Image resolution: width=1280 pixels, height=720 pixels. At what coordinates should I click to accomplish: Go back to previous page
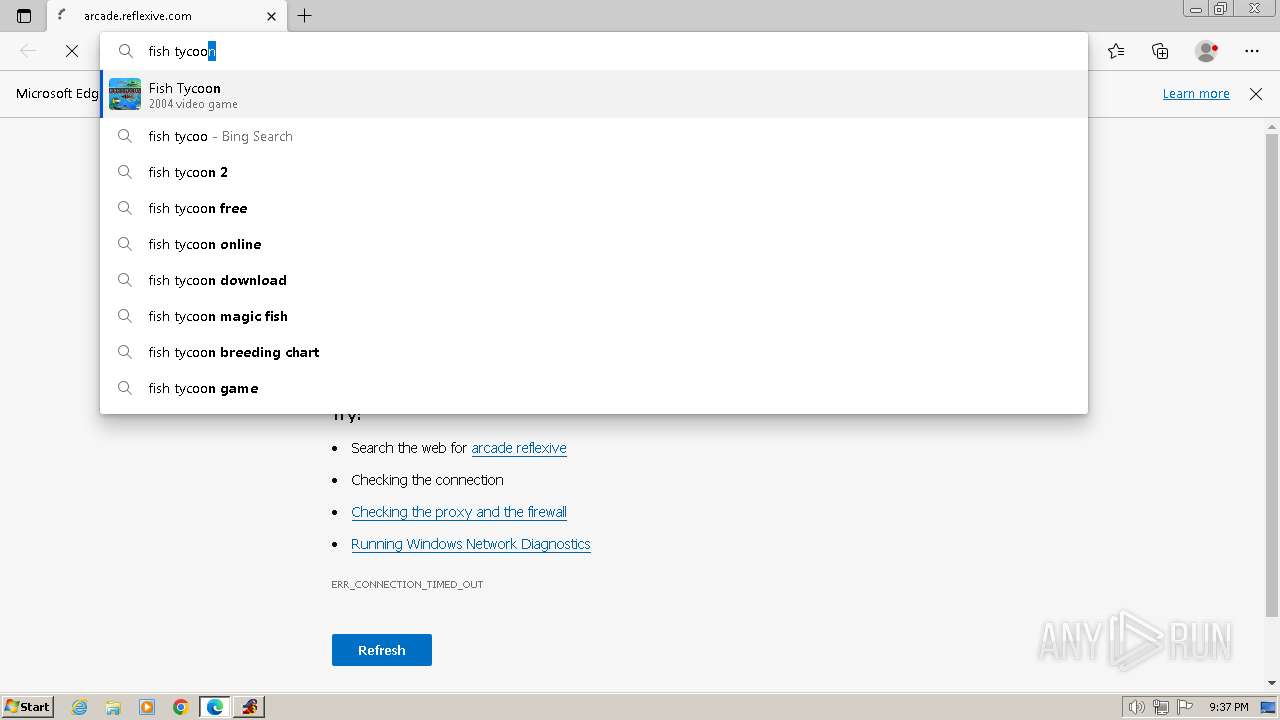click(x=28, y=51)
